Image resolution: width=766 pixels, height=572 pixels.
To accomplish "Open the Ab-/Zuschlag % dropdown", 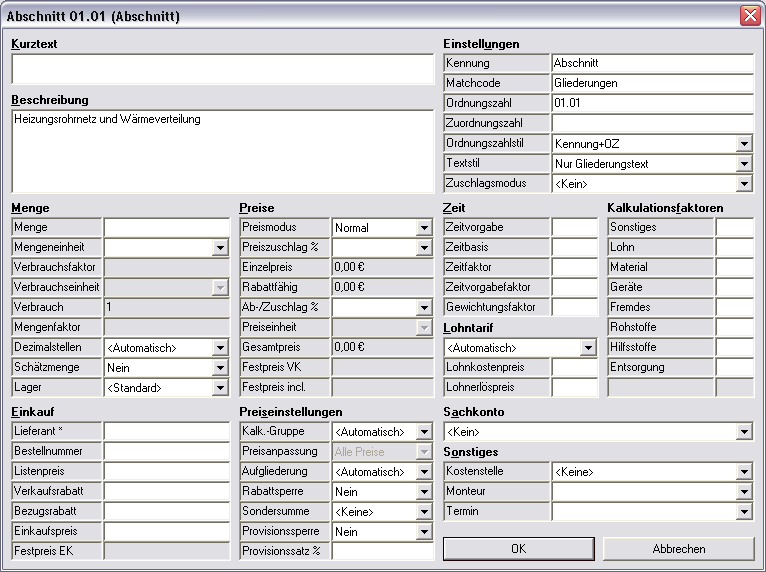I will click(424, 307).
